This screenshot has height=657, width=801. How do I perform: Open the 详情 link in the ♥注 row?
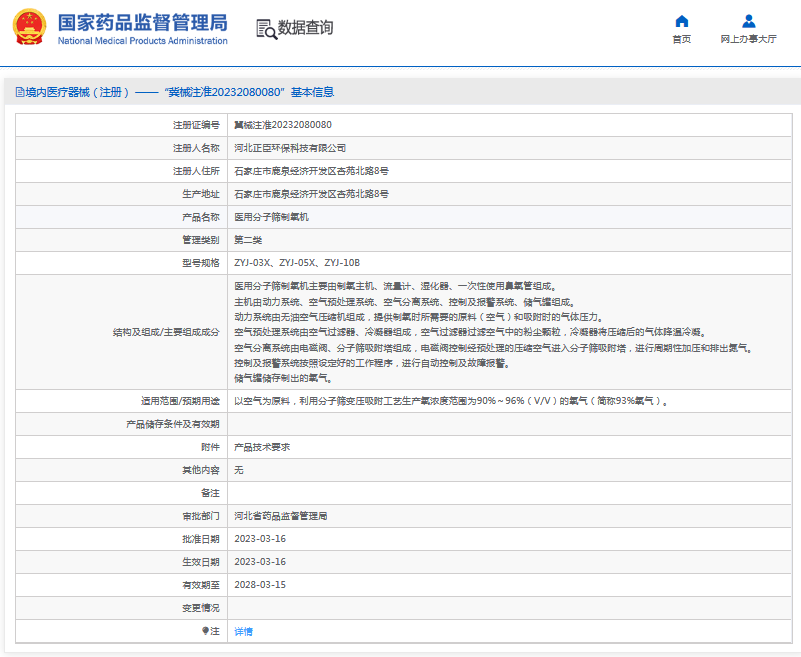(x=243, y=631)
